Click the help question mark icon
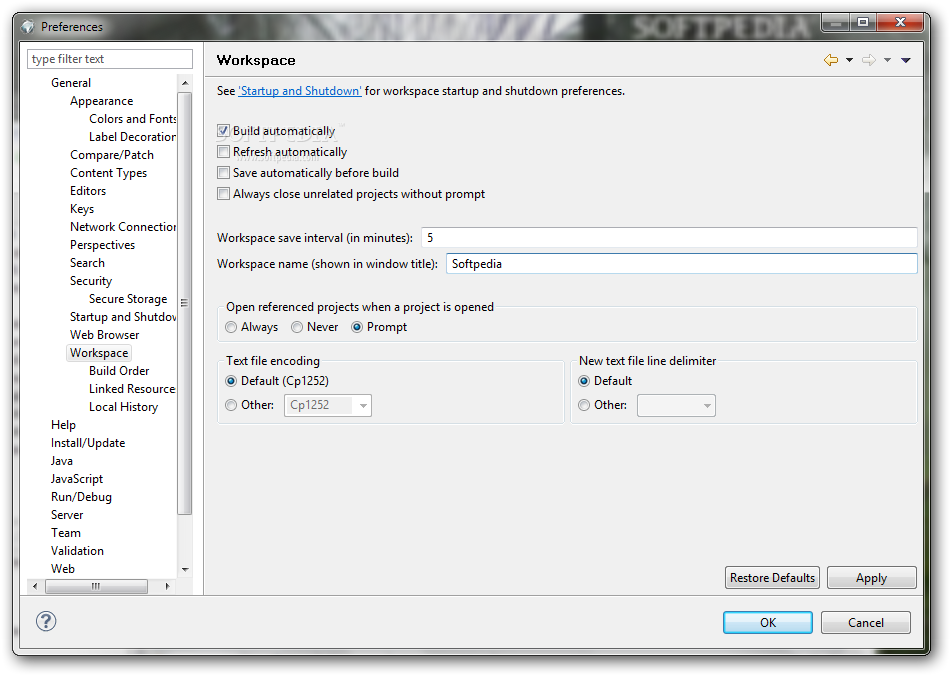Image resolution: width=951 pixels, height=676 pixels. tap(46, 621)
